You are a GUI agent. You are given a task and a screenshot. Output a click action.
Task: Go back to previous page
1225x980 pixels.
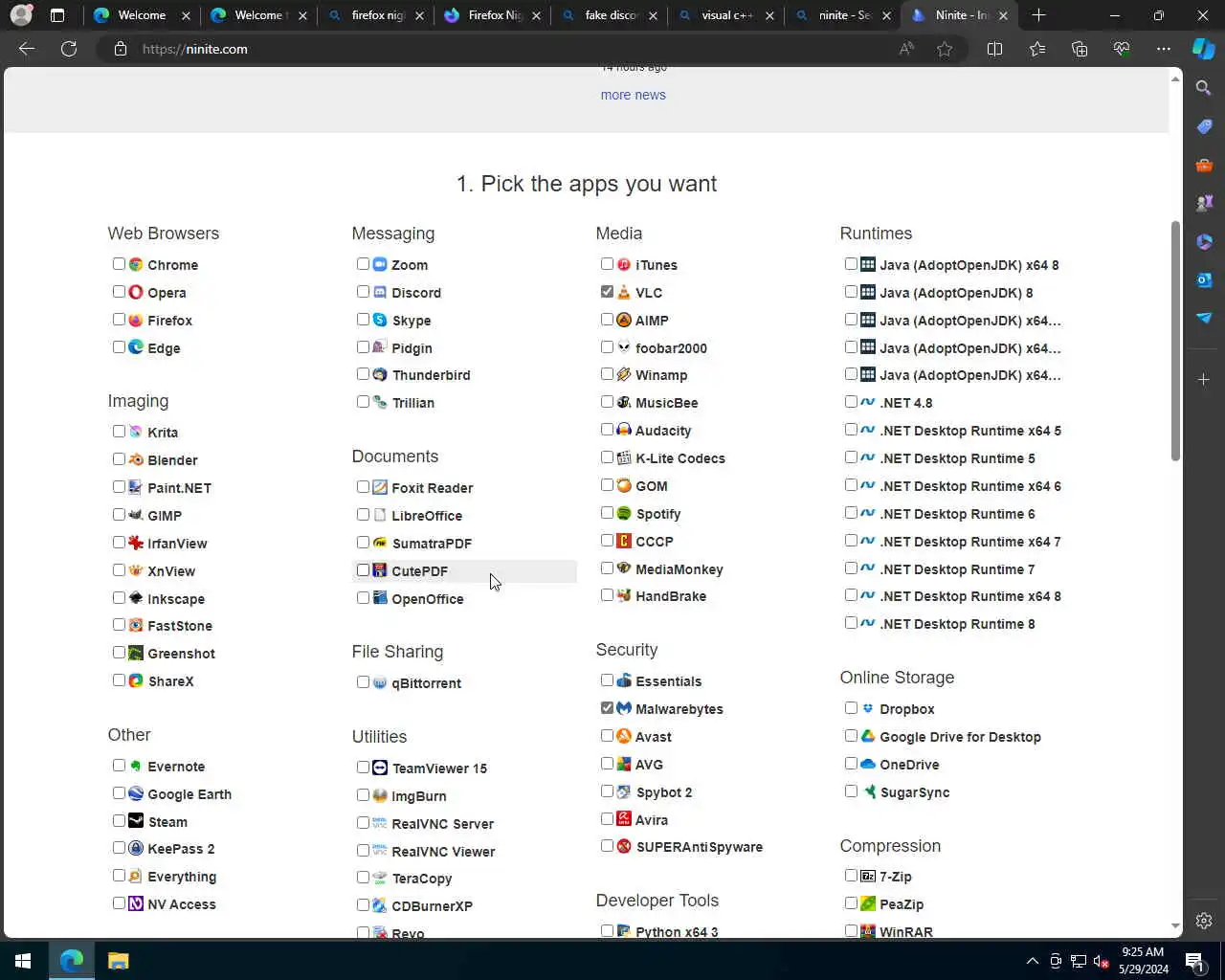click(27, 49)
